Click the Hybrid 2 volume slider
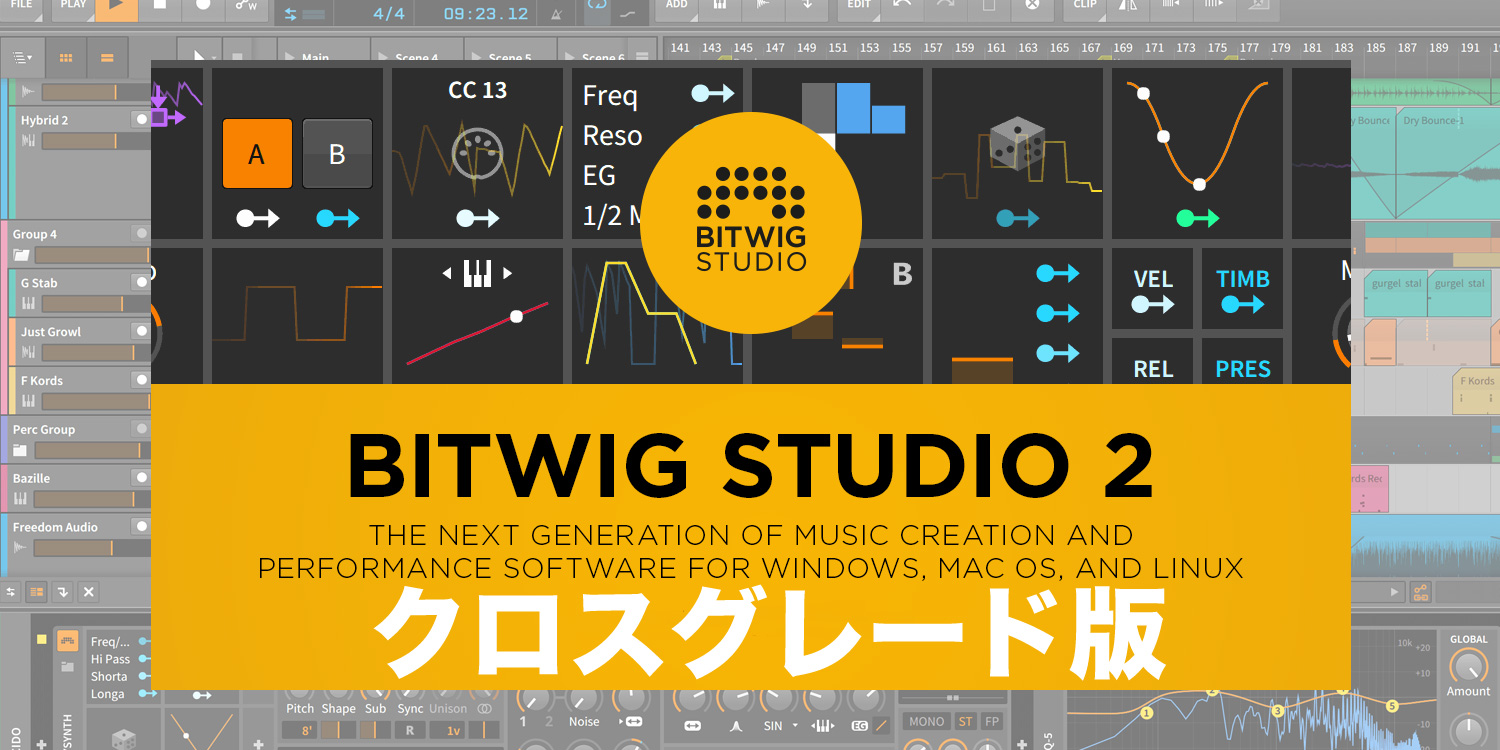The height and width of the screenshot is (750, 1500). point(95,141)
